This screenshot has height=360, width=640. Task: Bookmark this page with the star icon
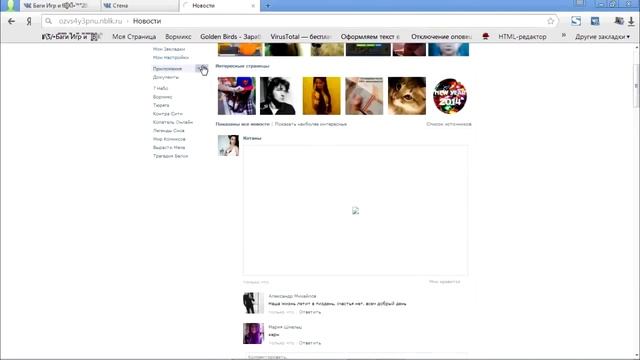coord(551,21)
